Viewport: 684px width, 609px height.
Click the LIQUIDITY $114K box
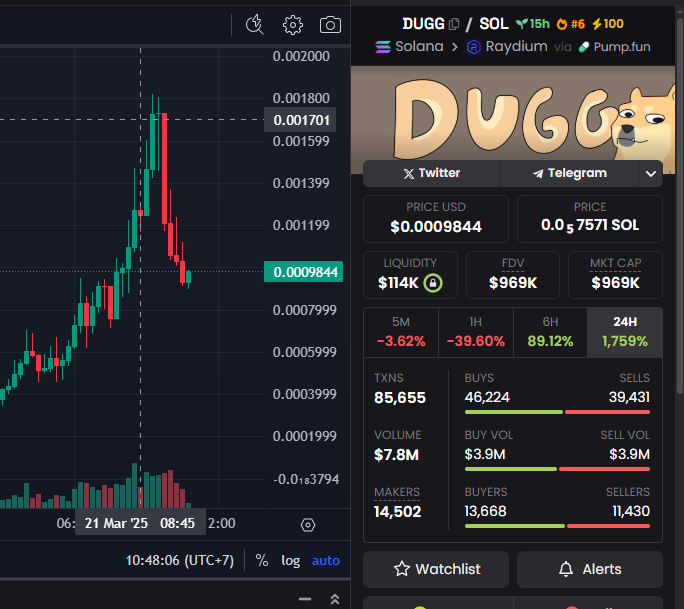click(410, 275)
